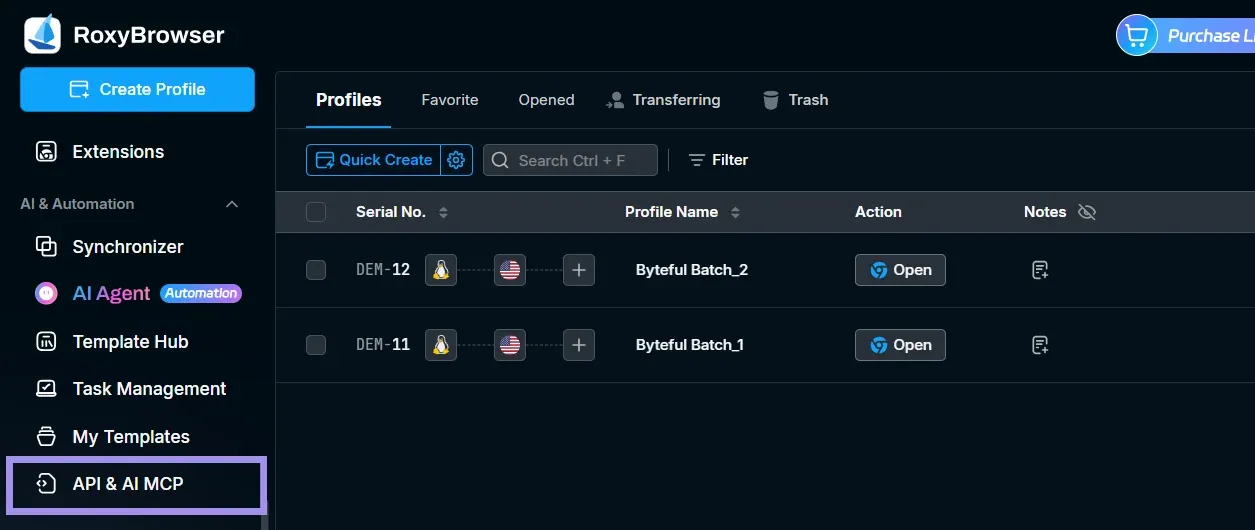Add a note for Byteful Batch_1
The height and width of the screenshot is (530, 1255).
[x=1040, y=345]
